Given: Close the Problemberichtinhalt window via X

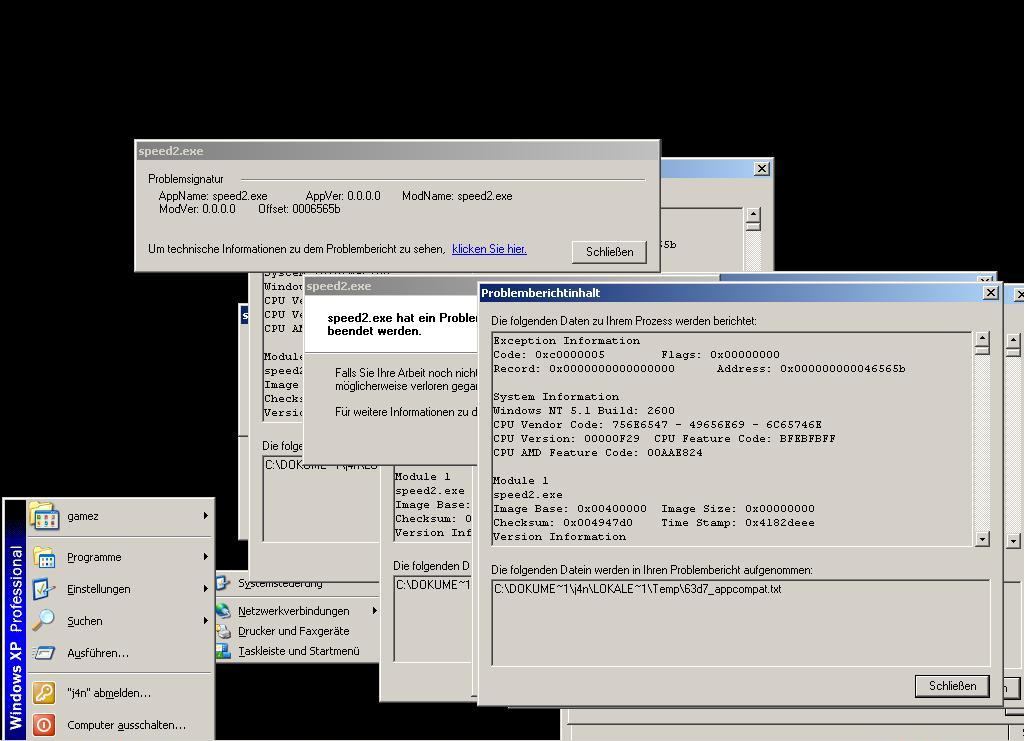Looking at the screenshot, I should coord(990,293).
